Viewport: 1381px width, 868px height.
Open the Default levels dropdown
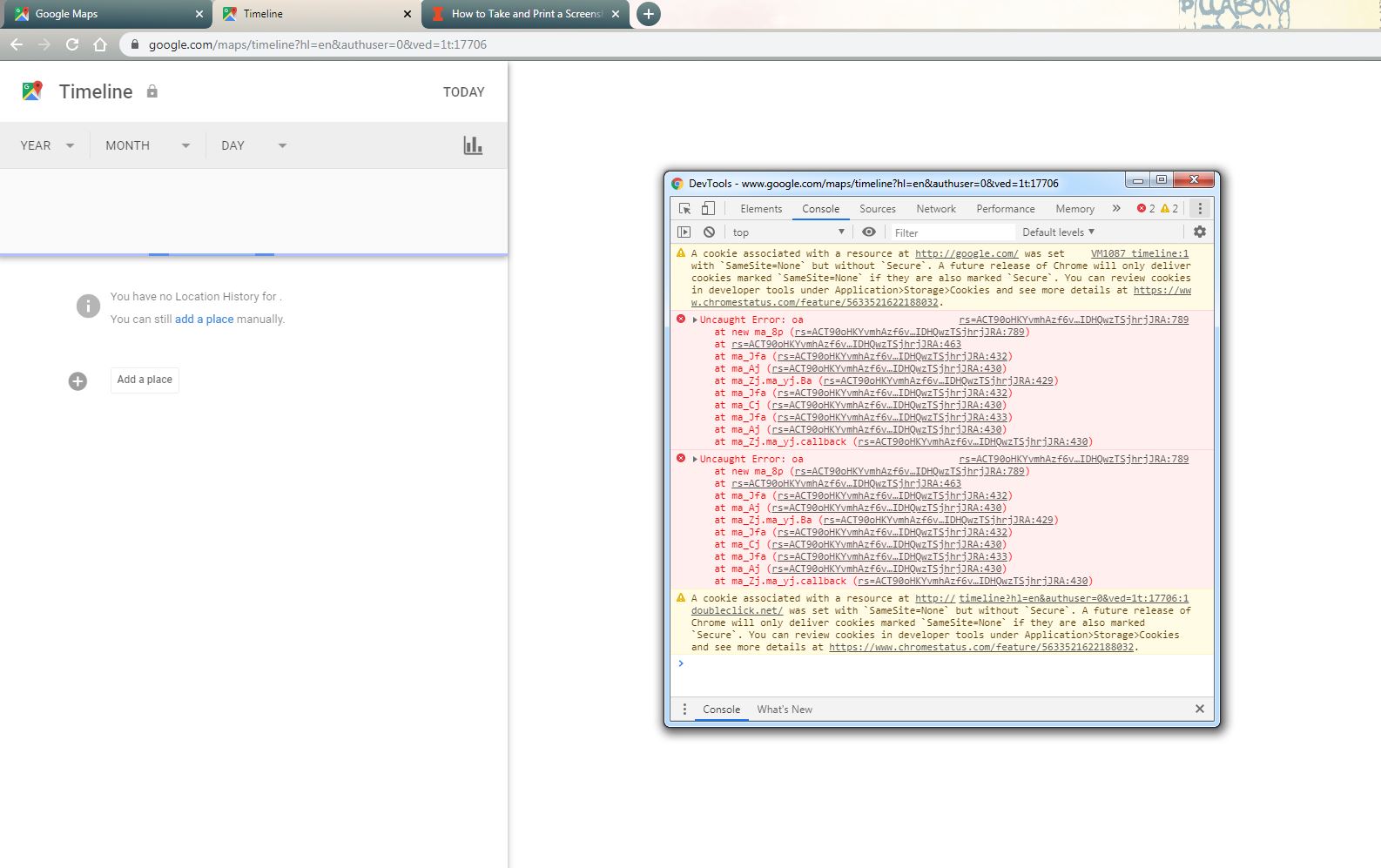pos(1058,232)
